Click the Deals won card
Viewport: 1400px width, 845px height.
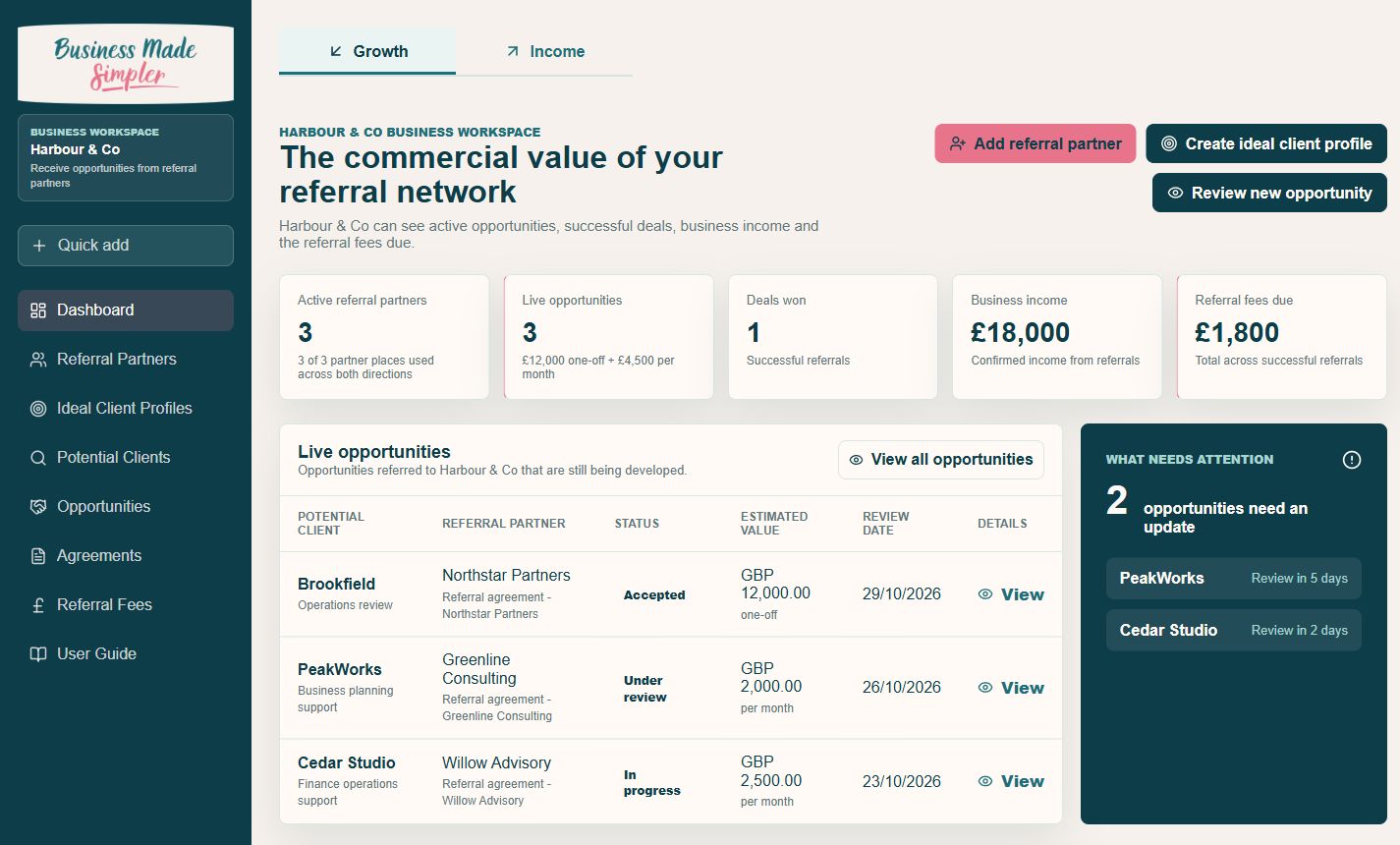pos(833,337)
